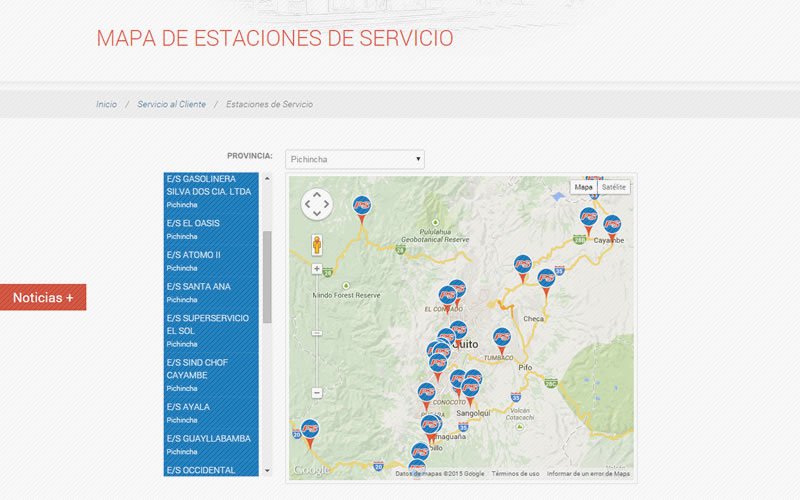The height and width of the screenshot is (500, 800).
Task: Select the top-left map station marker
Action: [x=362, y=206]
